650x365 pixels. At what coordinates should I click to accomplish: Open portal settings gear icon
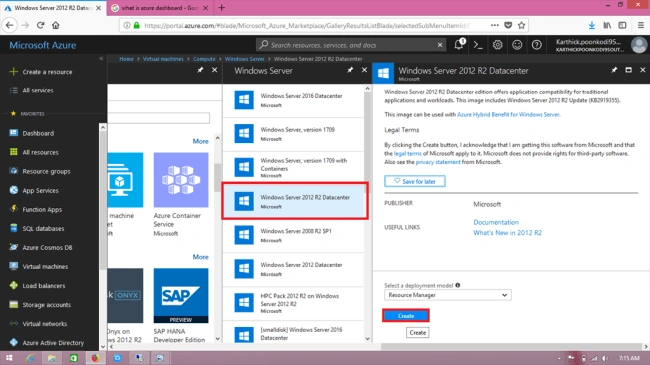497,45
